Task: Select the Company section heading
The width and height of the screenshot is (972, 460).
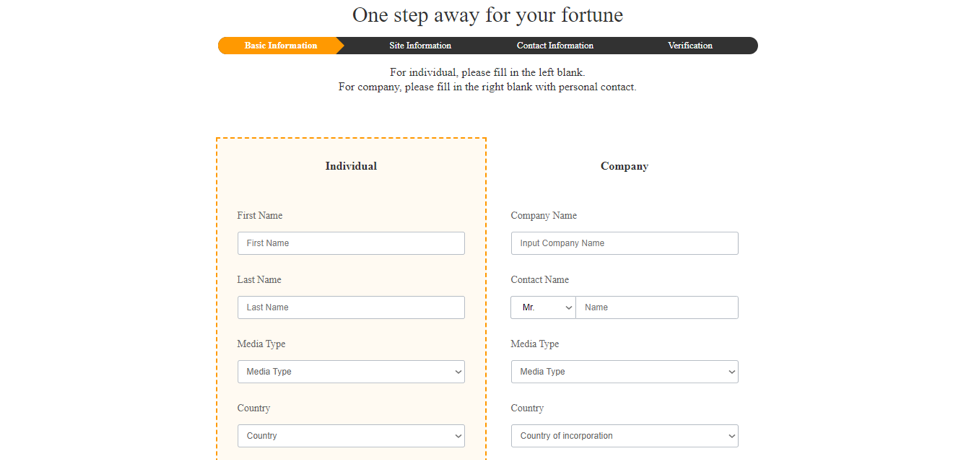Action: [x=624, y=166]
